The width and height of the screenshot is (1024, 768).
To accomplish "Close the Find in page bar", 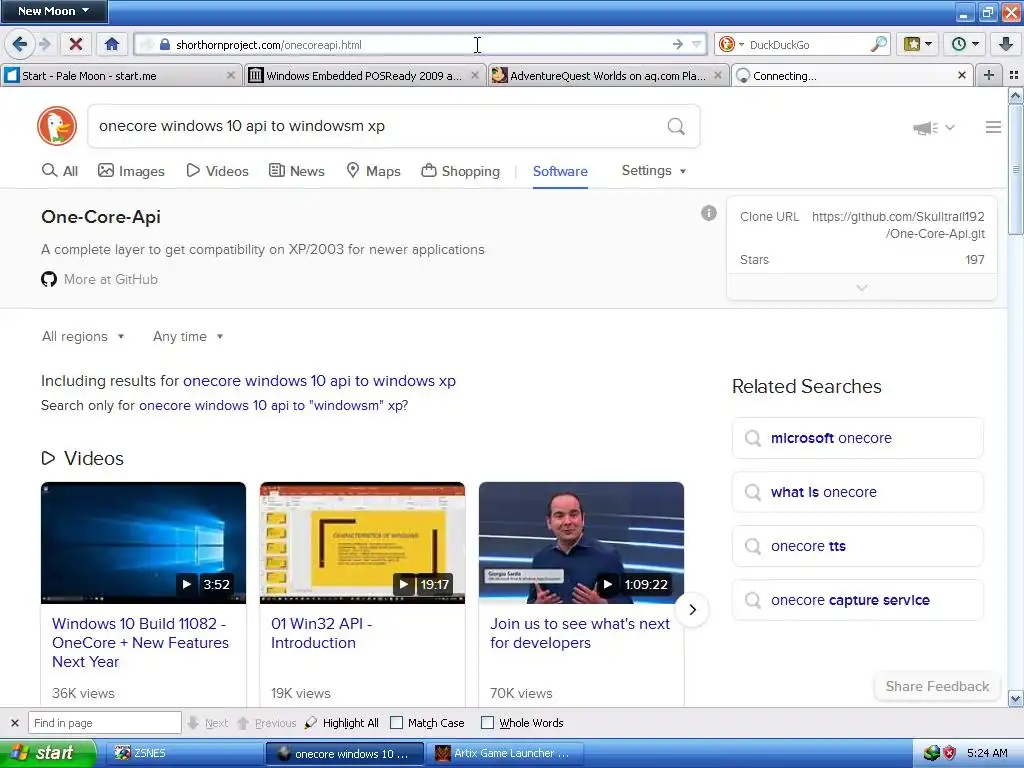I will (x=14, y=723).
